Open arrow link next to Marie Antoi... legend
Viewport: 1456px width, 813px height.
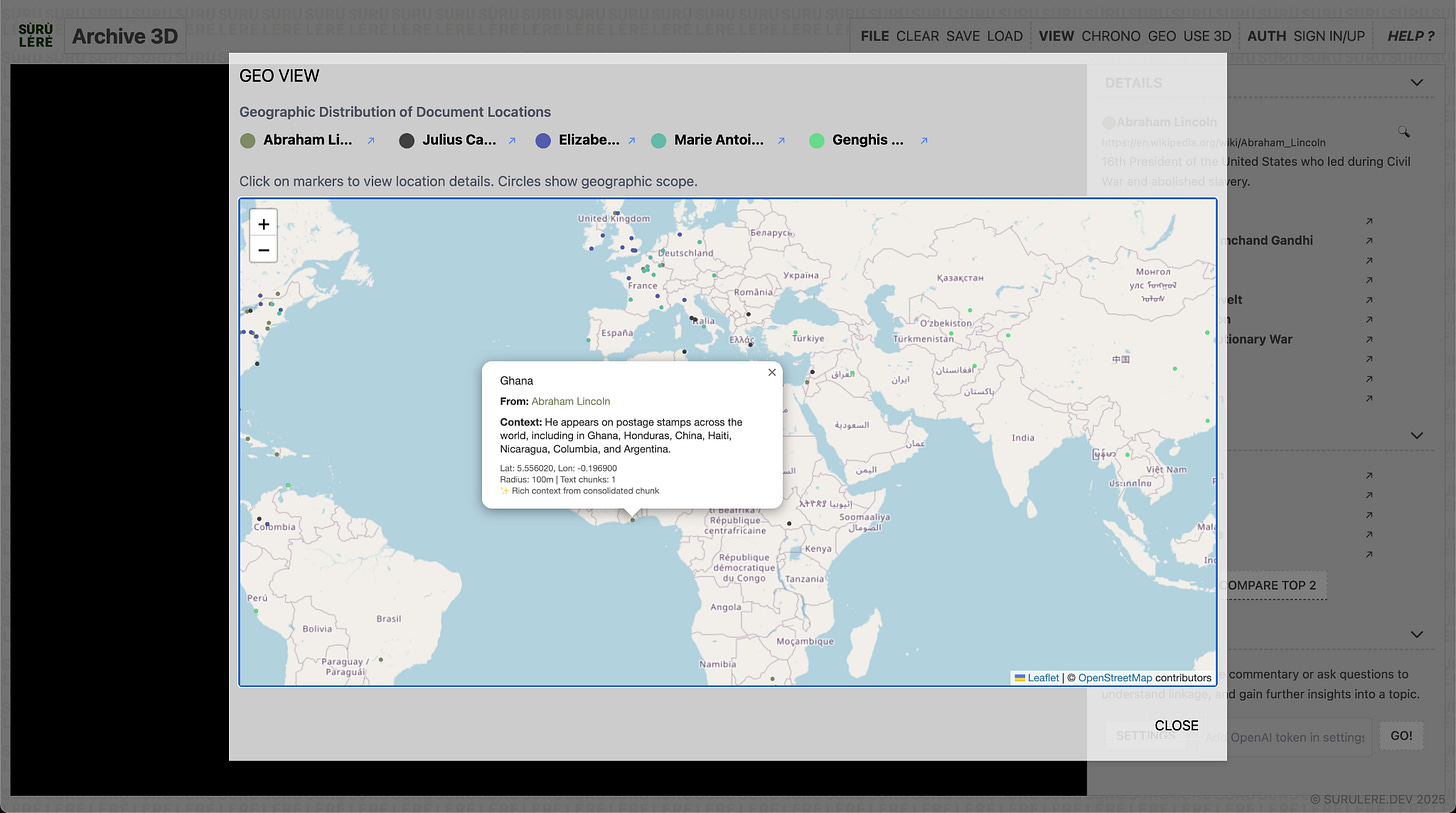[x=783, y=141]
